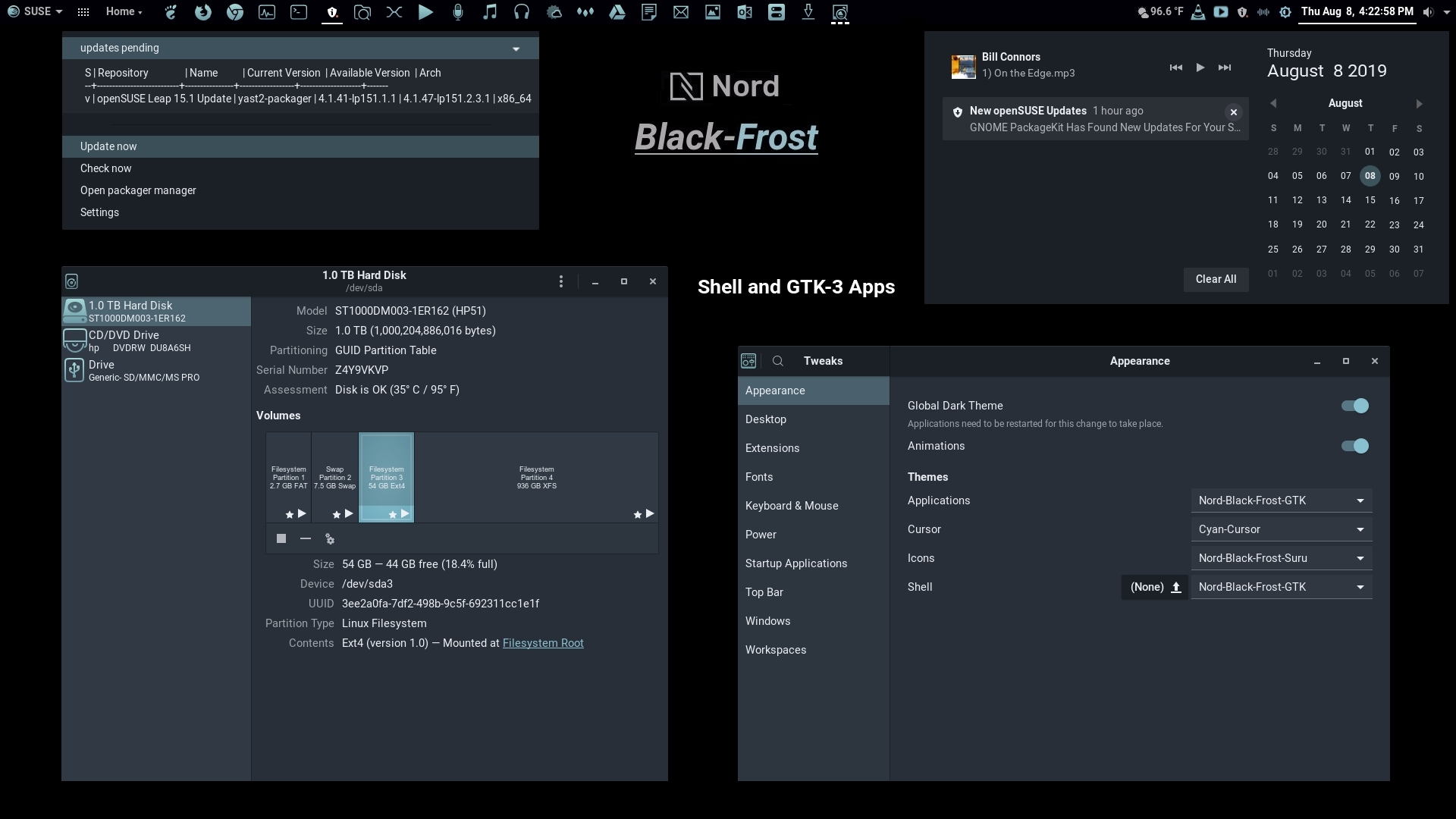Click the unmount (stop) button under Volumes
Image resolution: width=1456 pixels, height=819 pixels.
[281, 538]
